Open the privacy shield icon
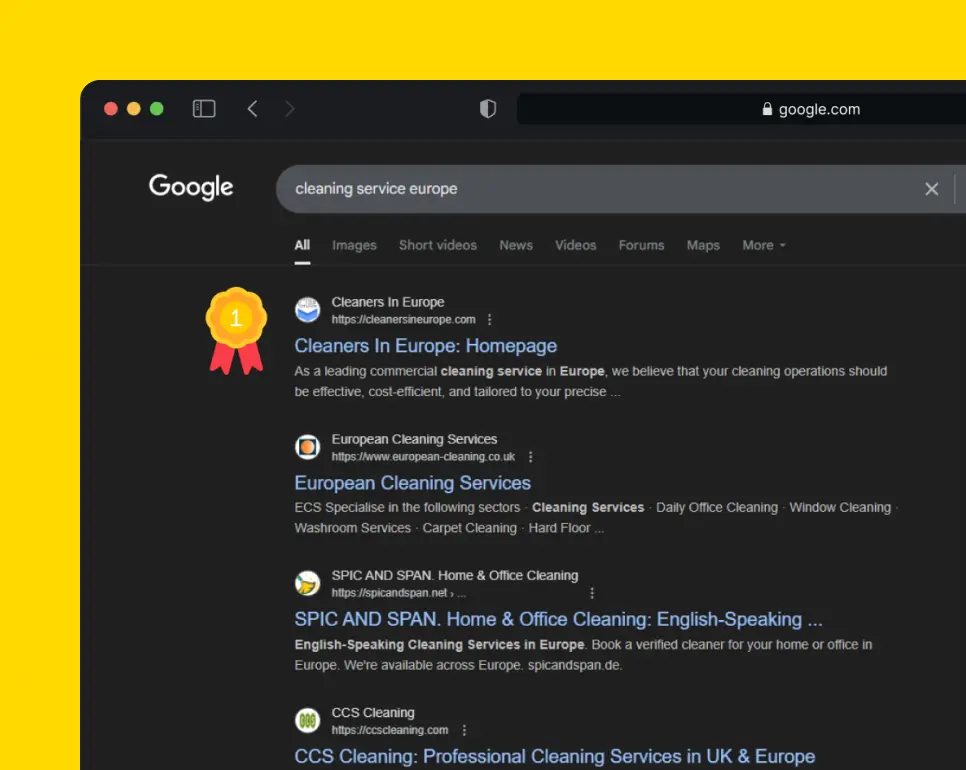The height and width of the screenshot is (770, 966). pyautogui.click(x=488, y=109)
